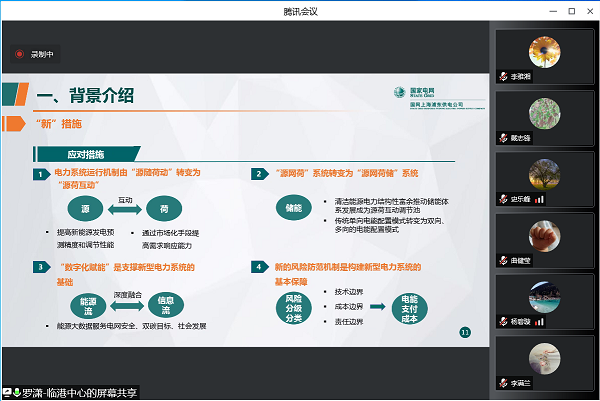Select 李满兰's participant video tile

coord(545,358)
